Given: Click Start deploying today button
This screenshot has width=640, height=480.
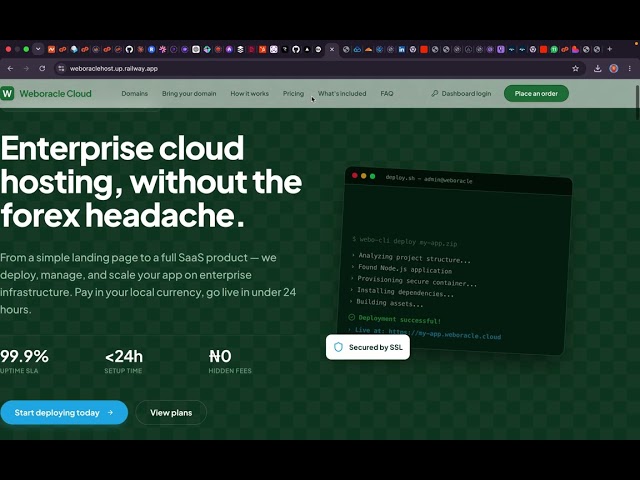Looking at the screenshot, I should [64, 413].
